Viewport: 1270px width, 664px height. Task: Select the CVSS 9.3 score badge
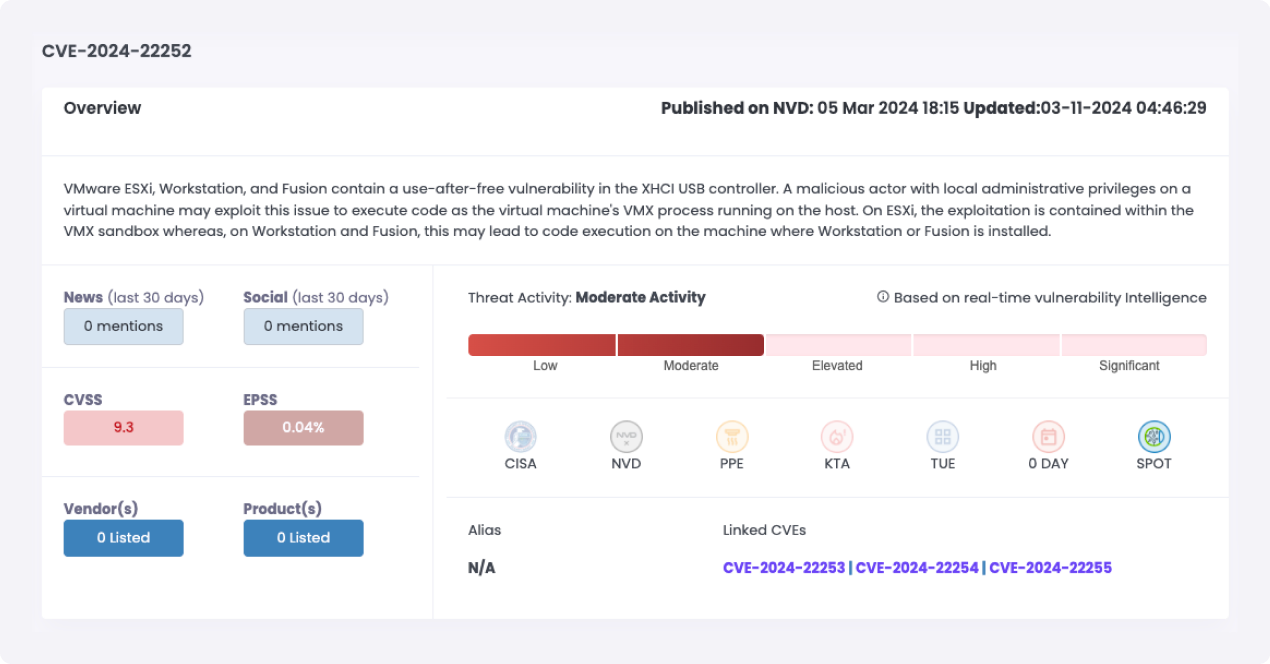click(123, 428)
